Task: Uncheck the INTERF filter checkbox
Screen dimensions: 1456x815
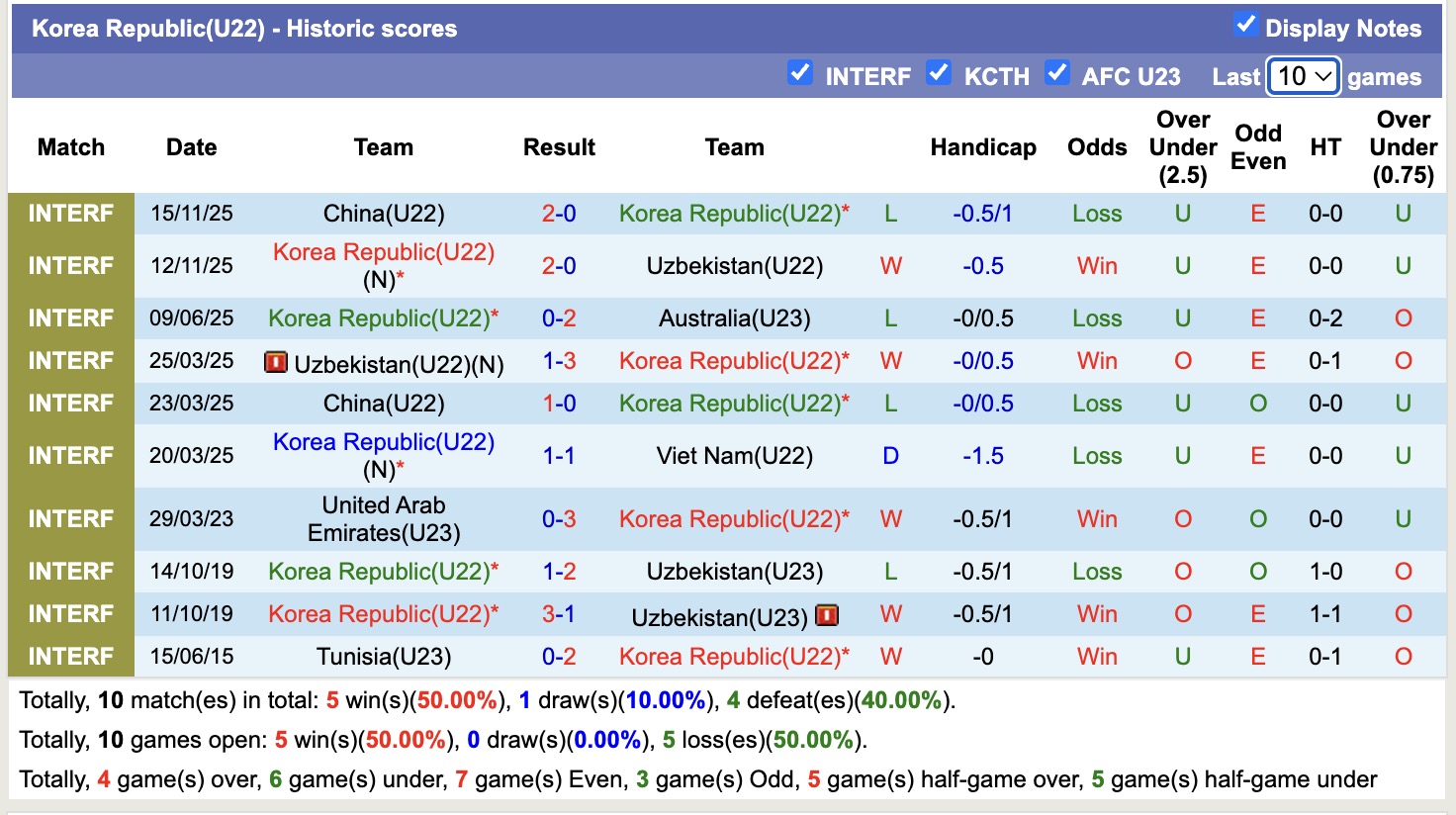Action: coord(799,73)
